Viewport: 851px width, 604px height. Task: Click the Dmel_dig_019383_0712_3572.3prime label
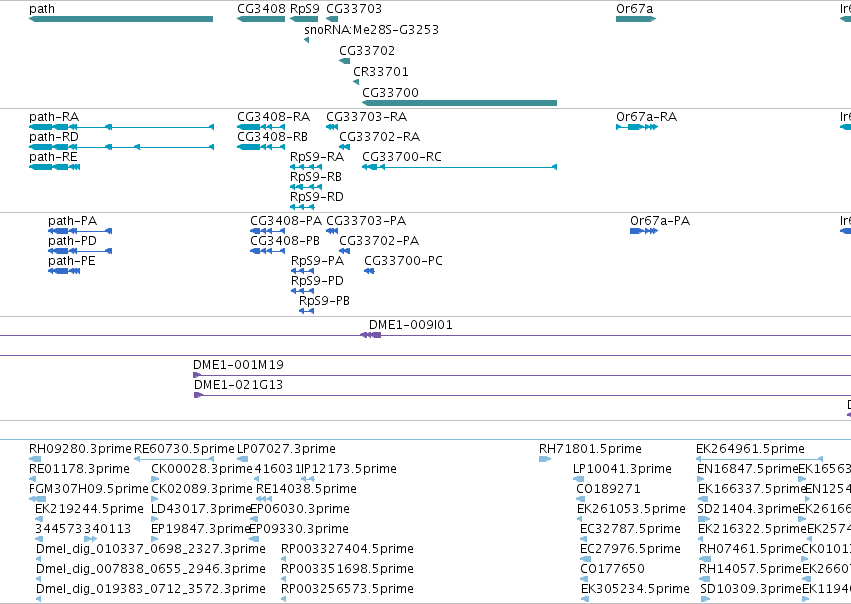(x=151, y=589)
